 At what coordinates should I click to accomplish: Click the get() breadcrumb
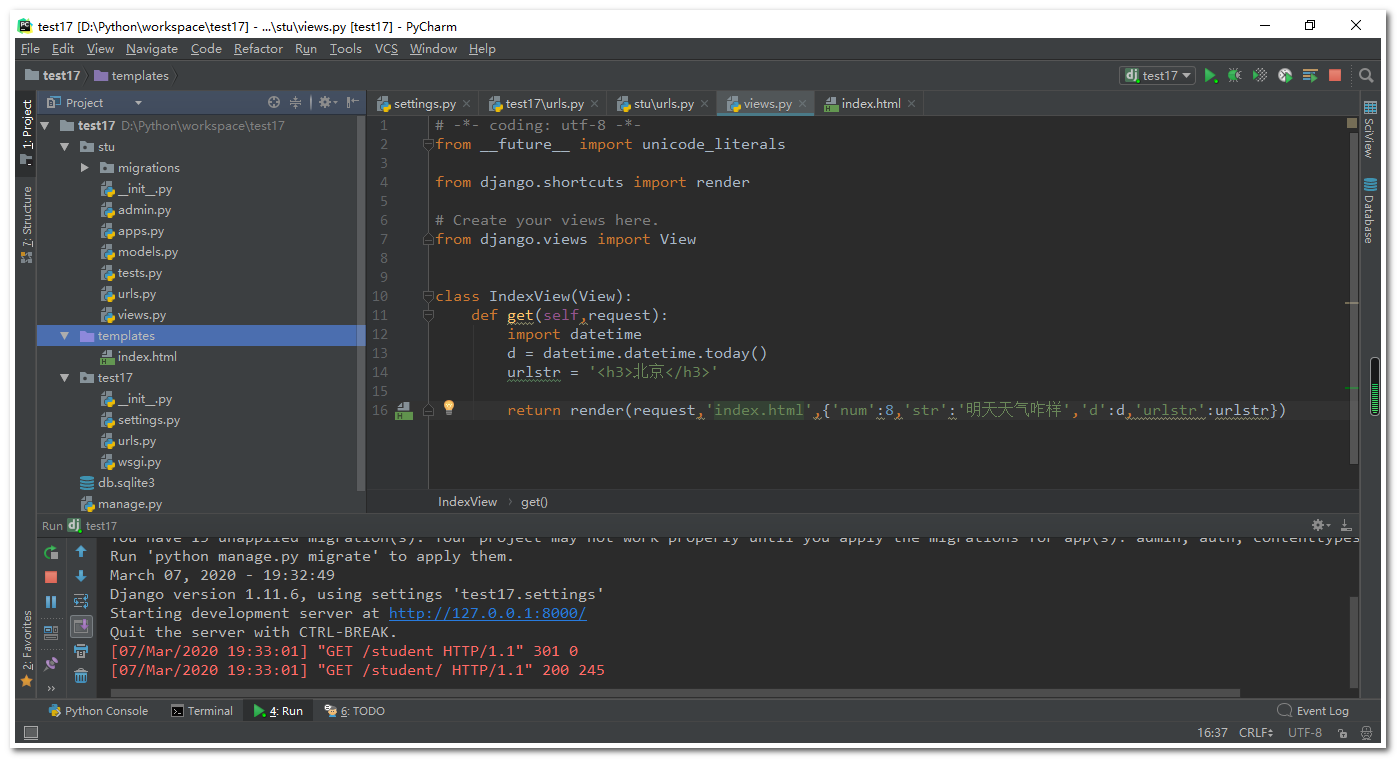(x=534, y=502)
